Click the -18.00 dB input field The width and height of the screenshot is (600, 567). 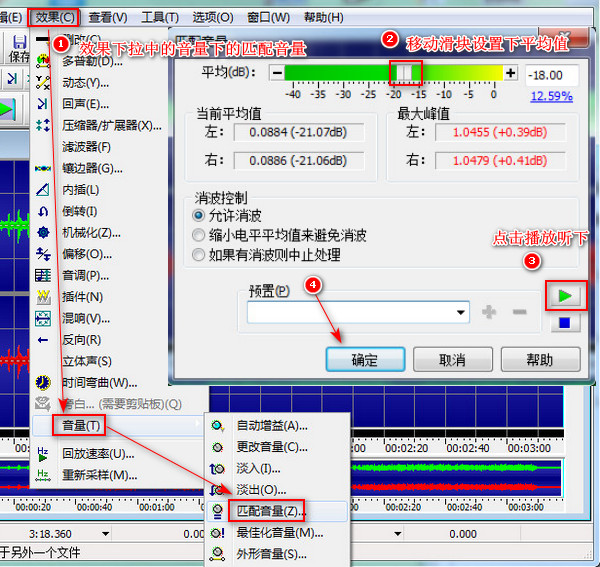click(551, 75)
